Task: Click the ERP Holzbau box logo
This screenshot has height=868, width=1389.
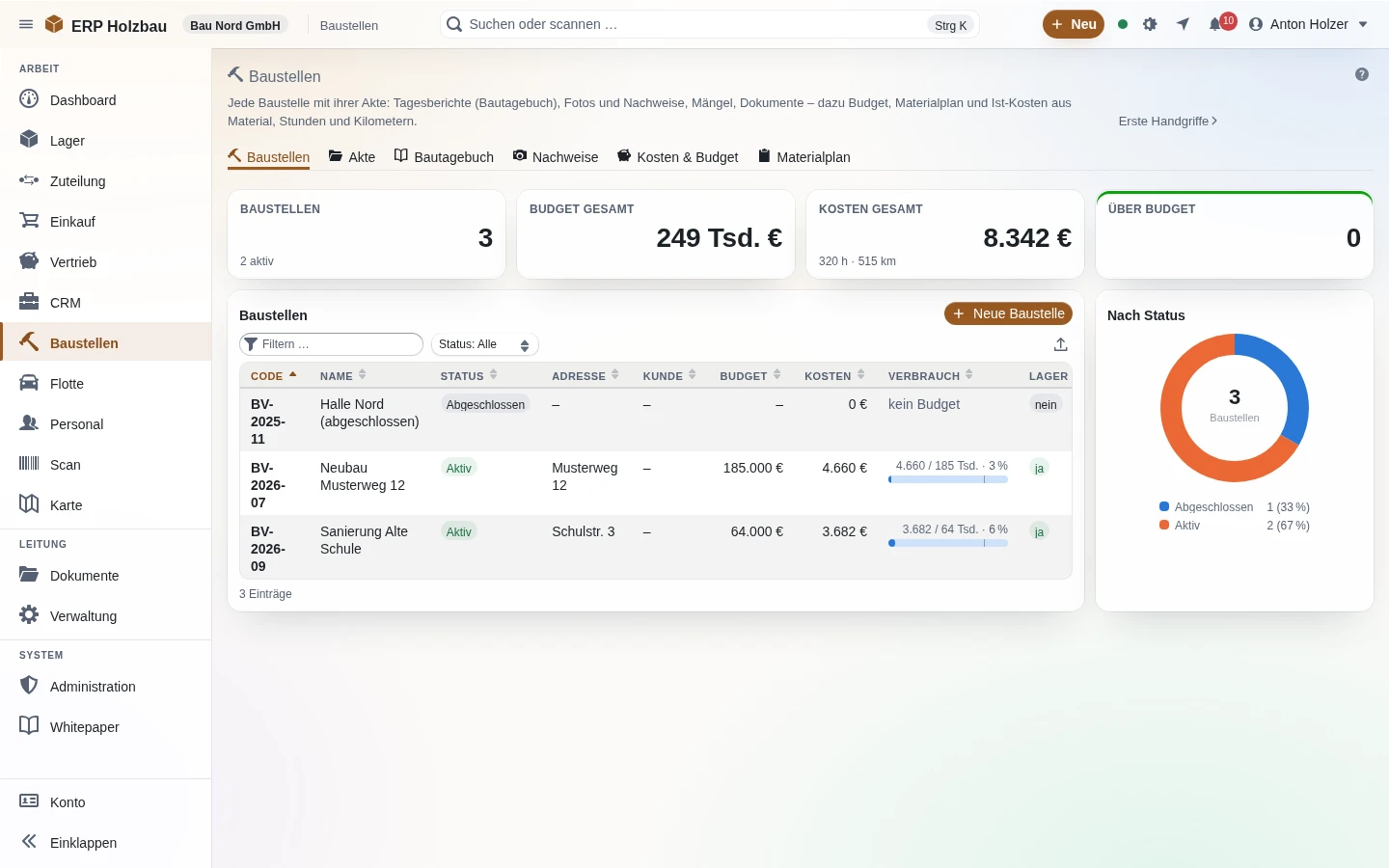Action: point(54,24)
